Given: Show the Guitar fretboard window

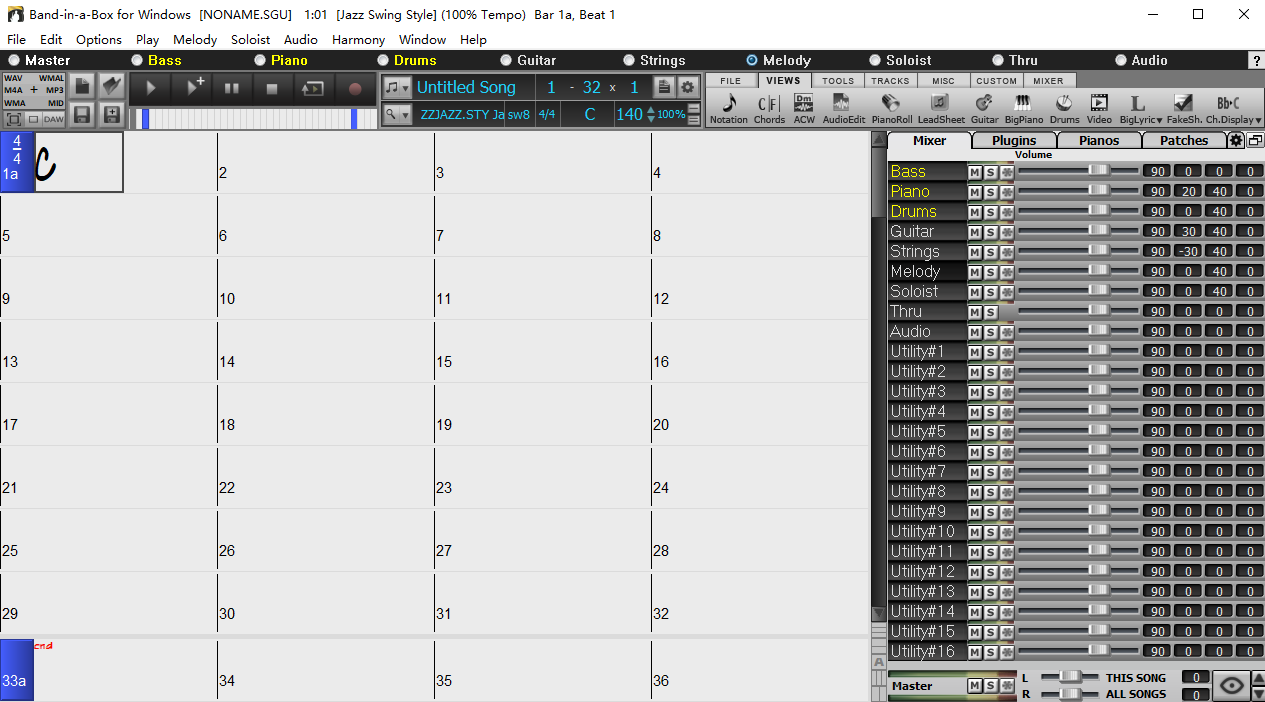Looking at the screenshot, I should (x=984, y=108).
